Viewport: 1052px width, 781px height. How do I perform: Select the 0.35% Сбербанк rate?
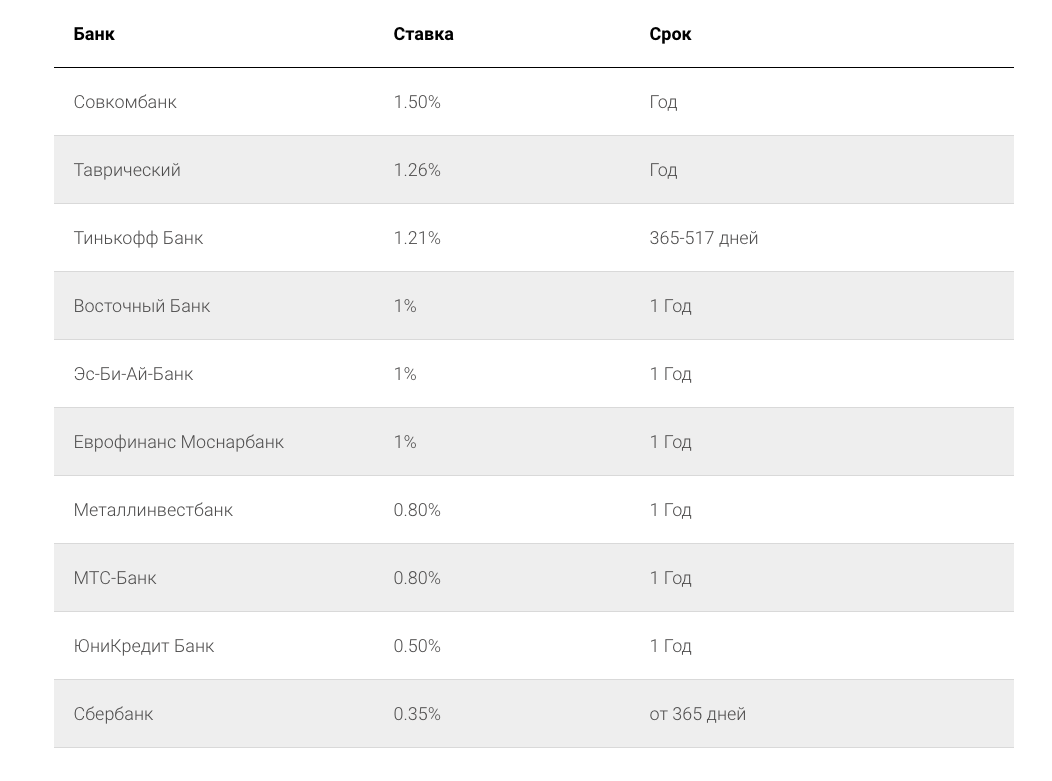point(417,714)
